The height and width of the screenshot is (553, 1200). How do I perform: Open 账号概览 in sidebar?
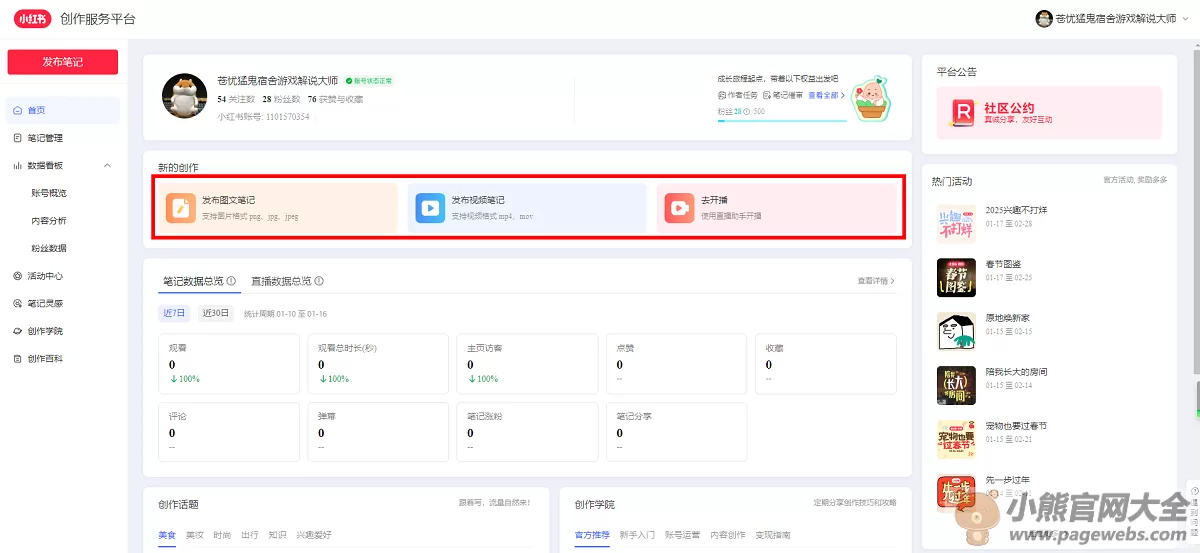pos(49,193)
